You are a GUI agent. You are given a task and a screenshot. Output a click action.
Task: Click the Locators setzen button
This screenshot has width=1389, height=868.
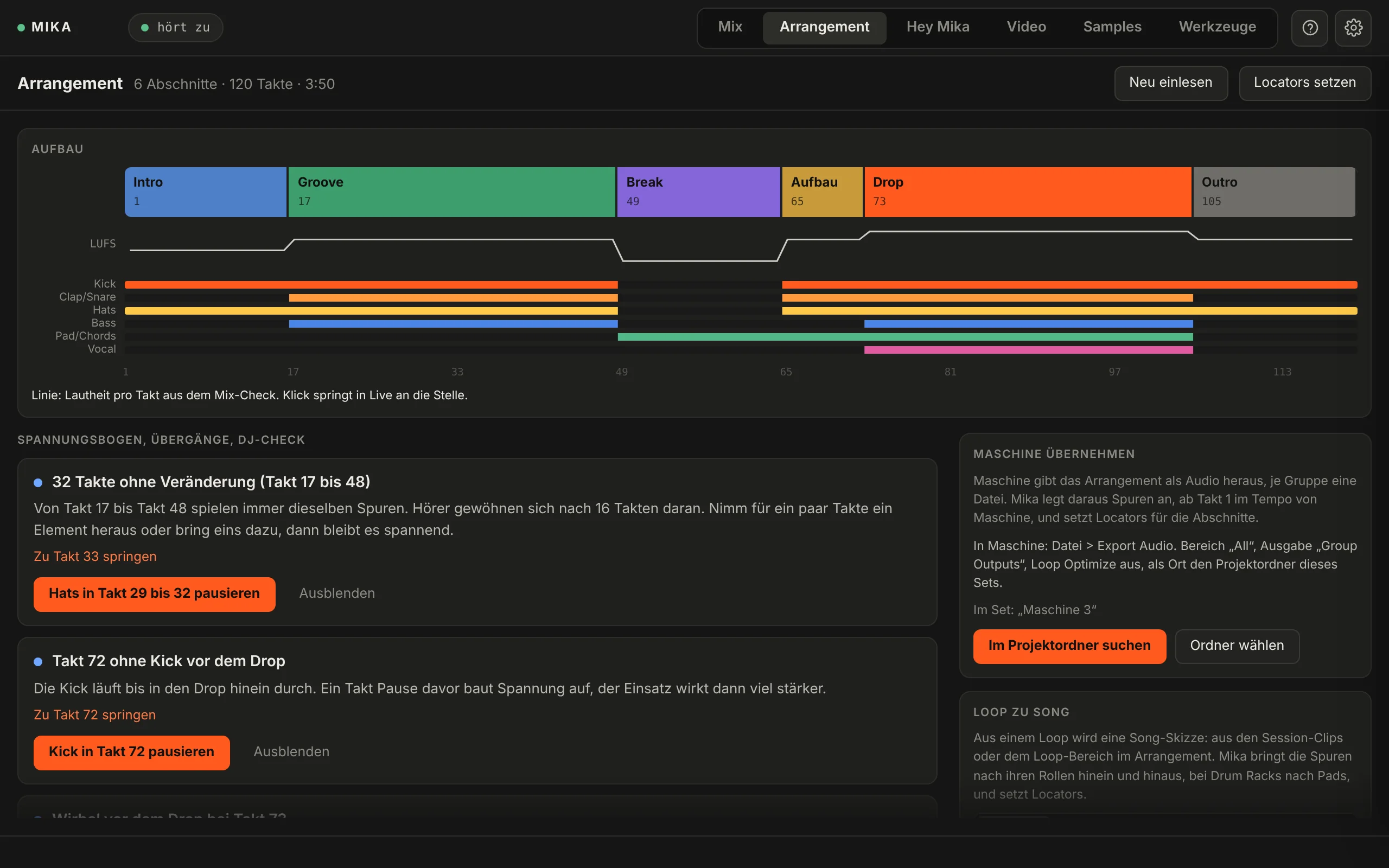[1304, 83]
